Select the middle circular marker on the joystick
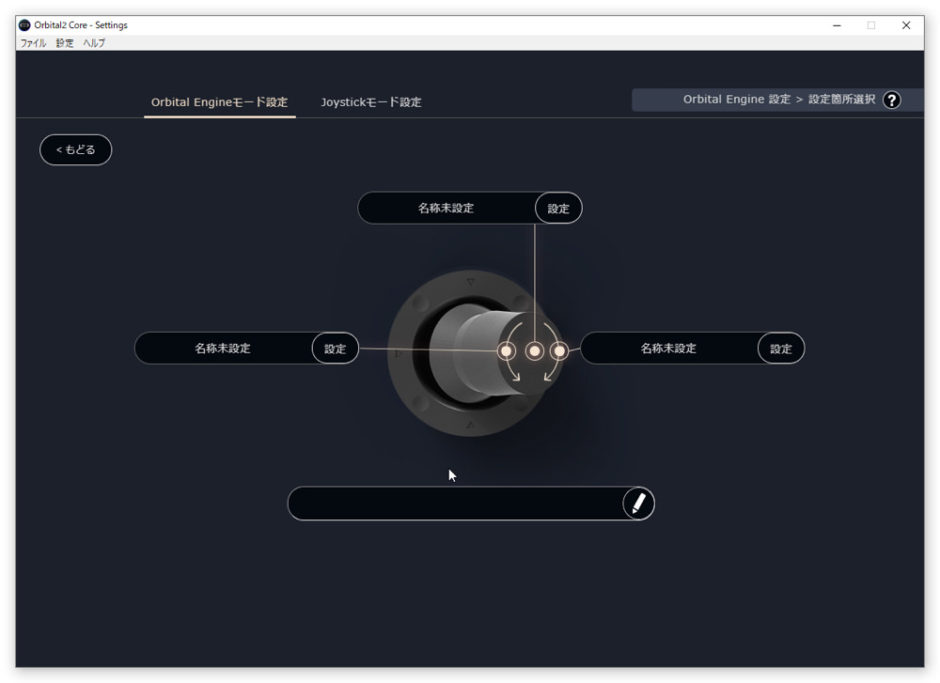This screenshot has height=683, width=940. [535, 351]
